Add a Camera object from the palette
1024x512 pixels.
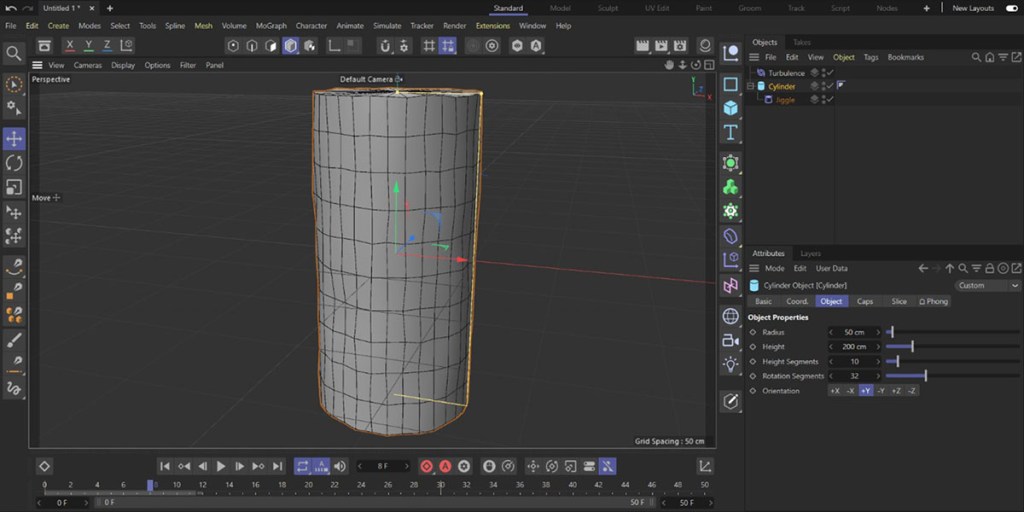coord(731,340)
